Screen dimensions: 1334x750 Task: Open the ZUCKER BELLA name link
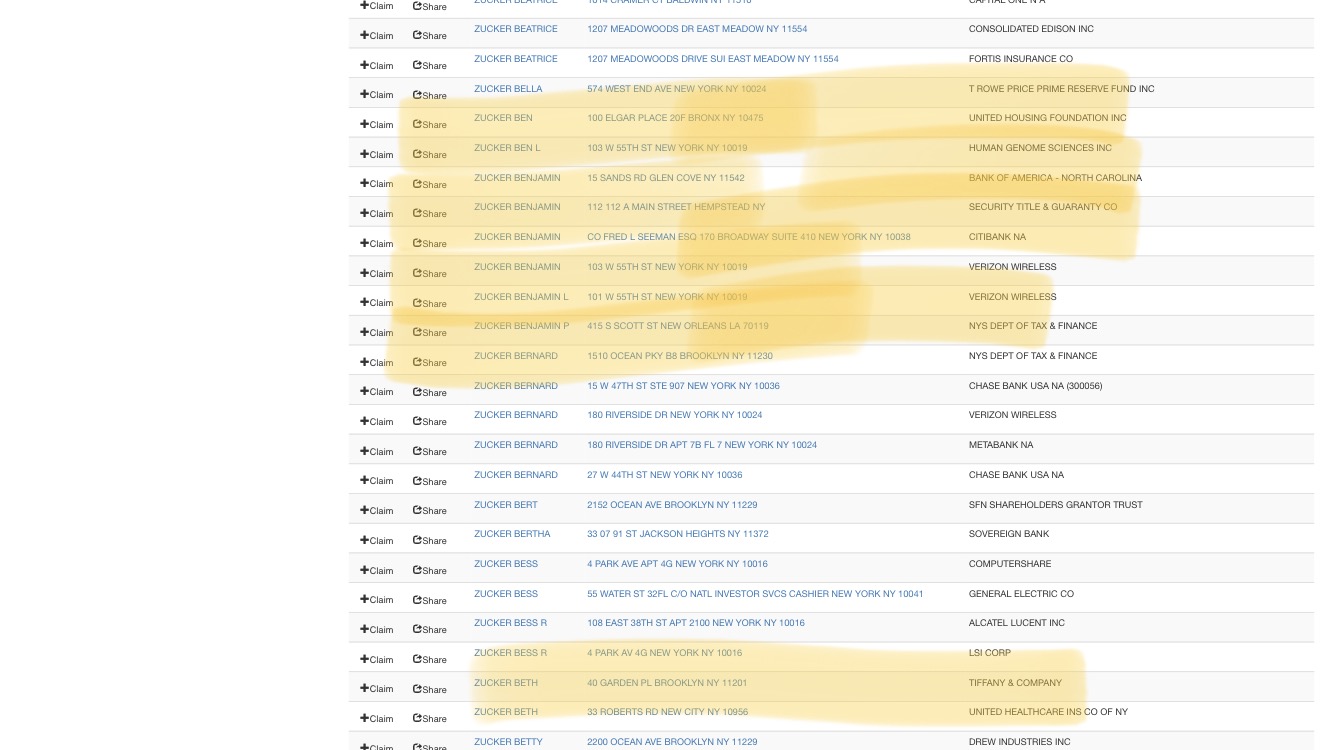(508, 89)
